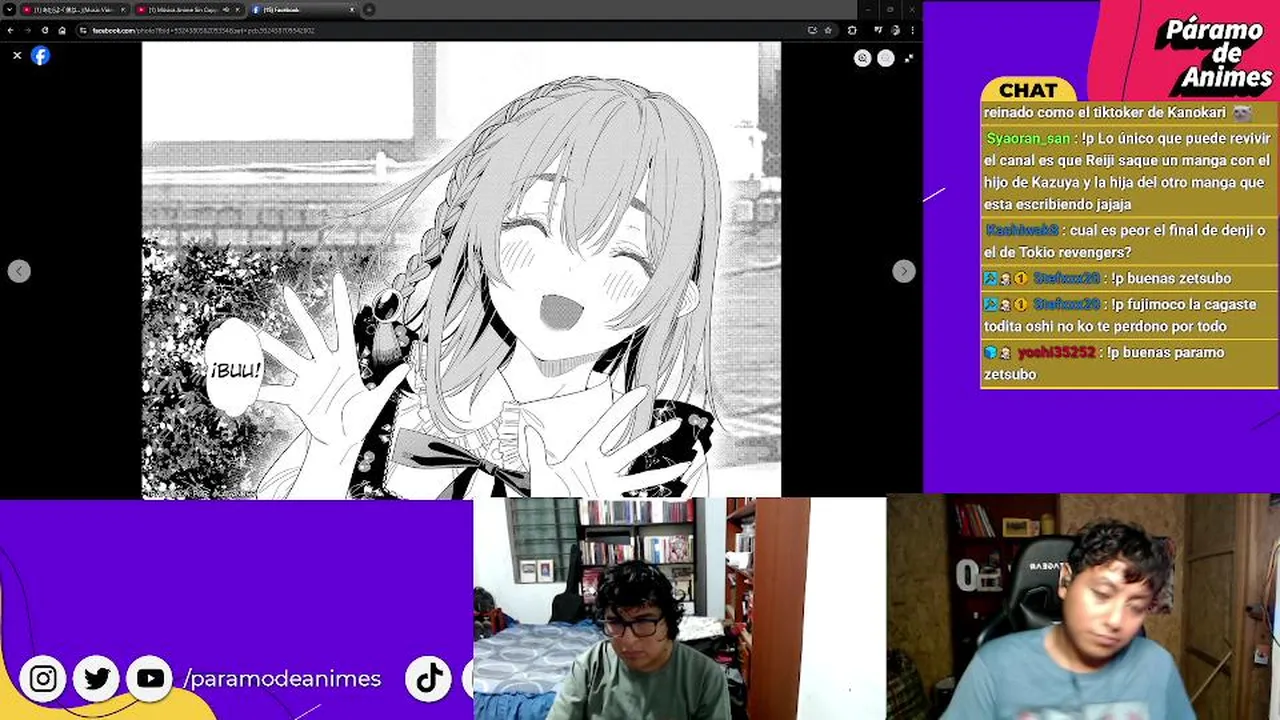The image size is (1280, 720).
Task: Go back in browser history
Action: point(11,30)
